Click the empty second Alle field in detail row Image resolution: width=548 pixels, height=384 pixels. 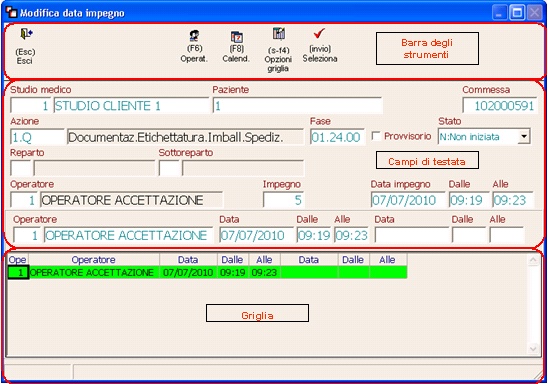point(507,235)
